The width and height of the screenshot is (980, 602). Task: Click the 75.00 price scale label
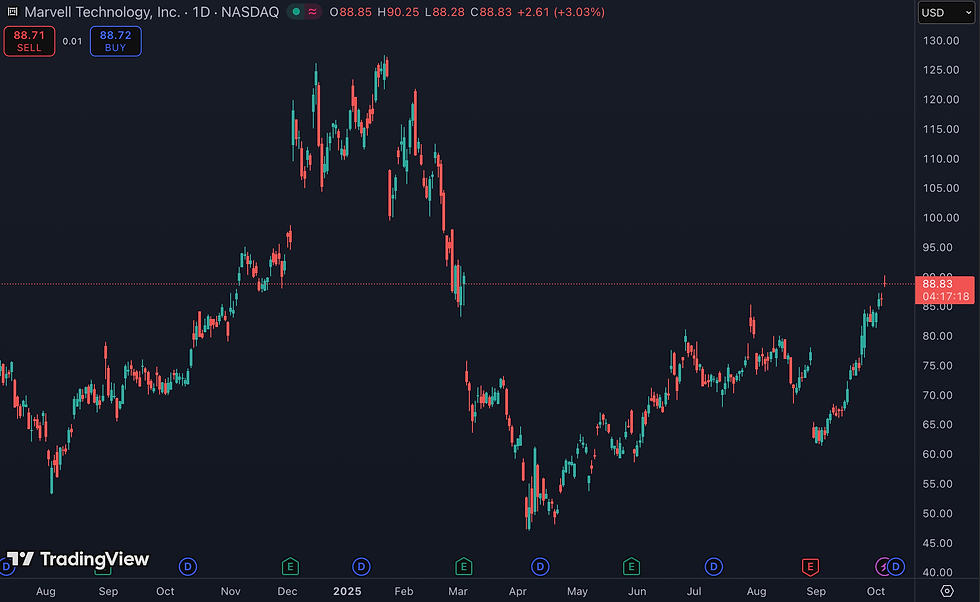(x=938, y=366)
